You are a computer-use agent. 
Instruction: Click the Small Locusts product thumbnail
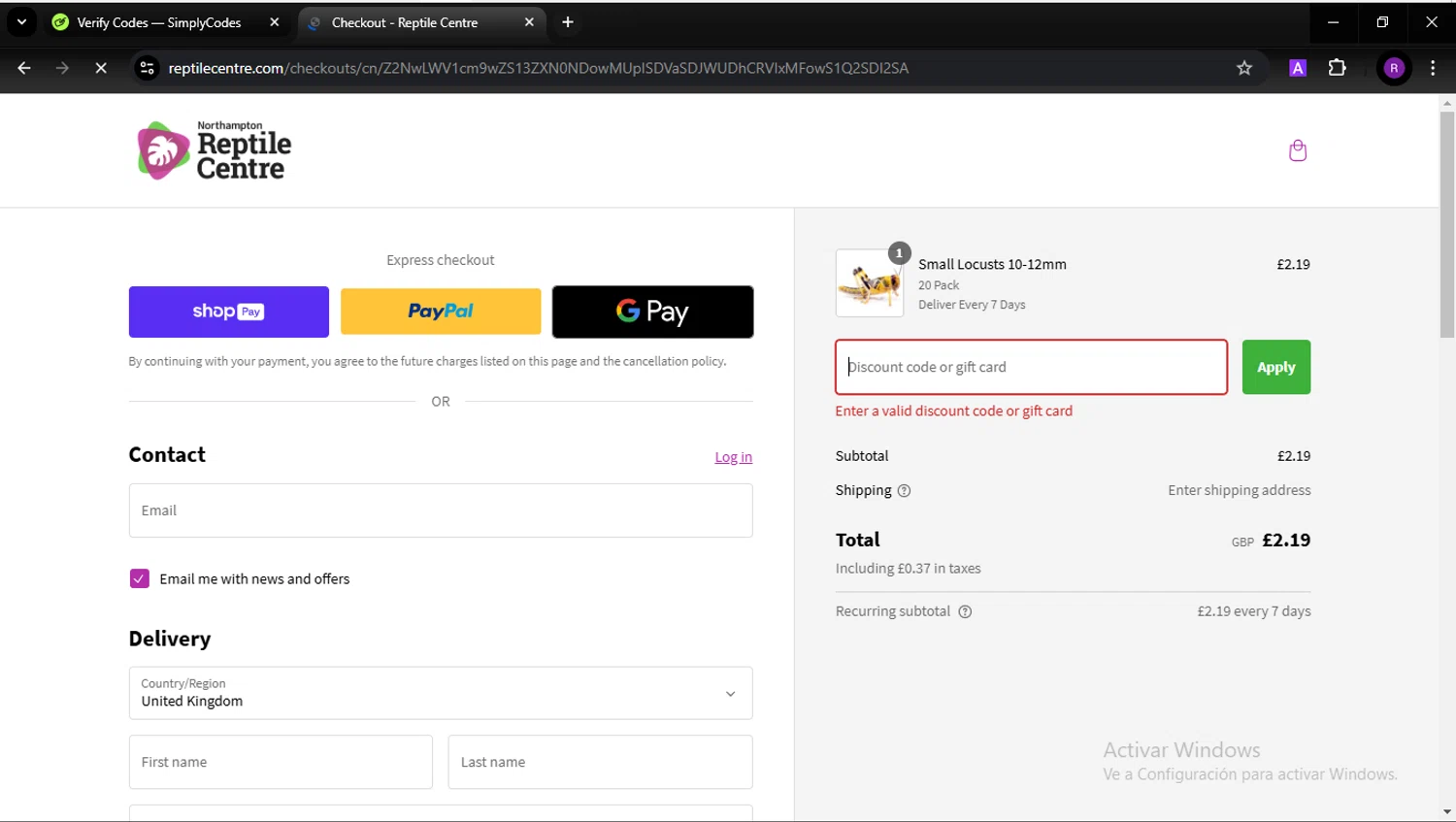869,283
